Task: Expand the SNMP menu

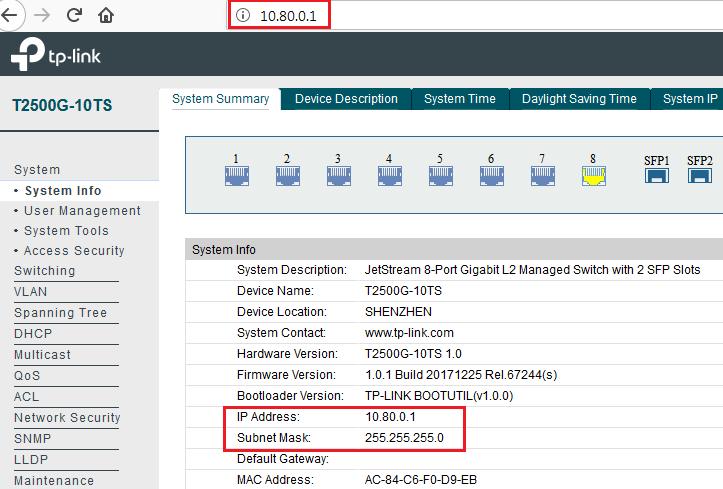Action: 33,438
